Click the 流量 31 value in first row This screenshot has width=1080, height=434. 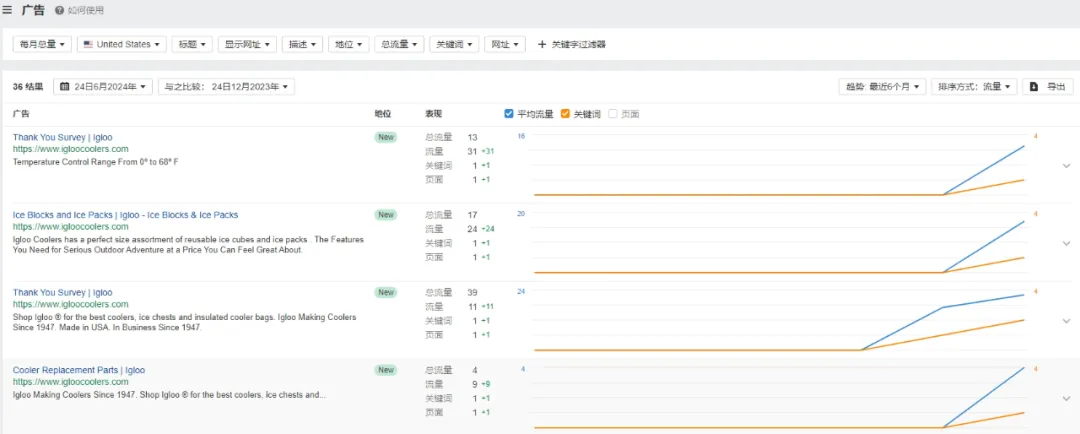[x=472, y=151]
